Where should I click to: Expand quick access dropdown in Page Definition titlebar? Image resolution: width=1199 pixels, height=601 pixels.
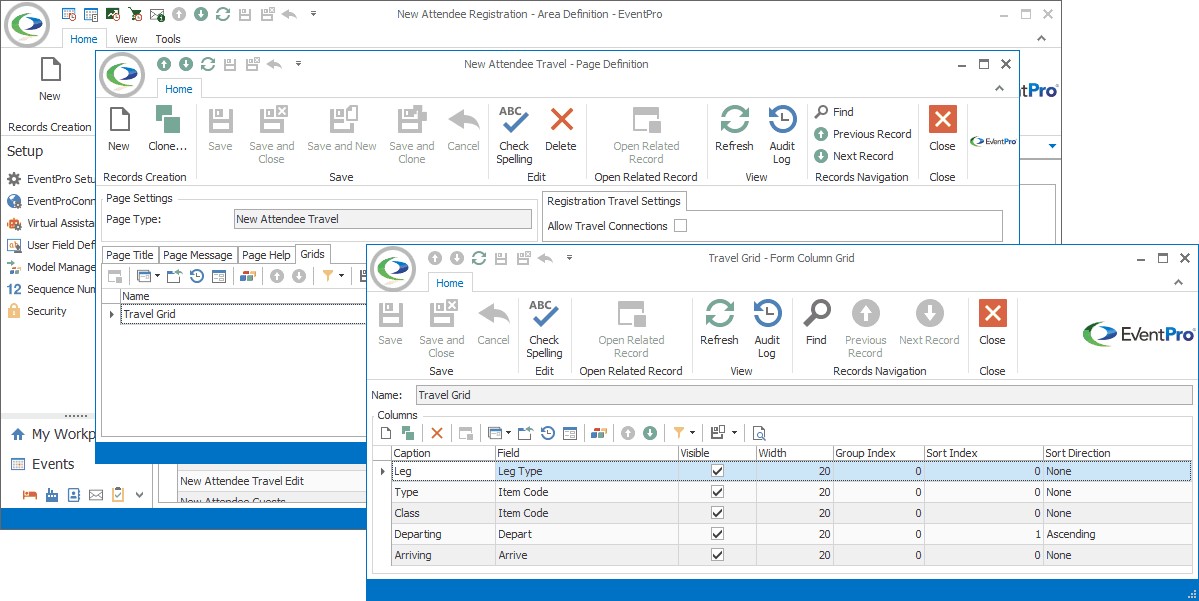[x=298, y=63]
